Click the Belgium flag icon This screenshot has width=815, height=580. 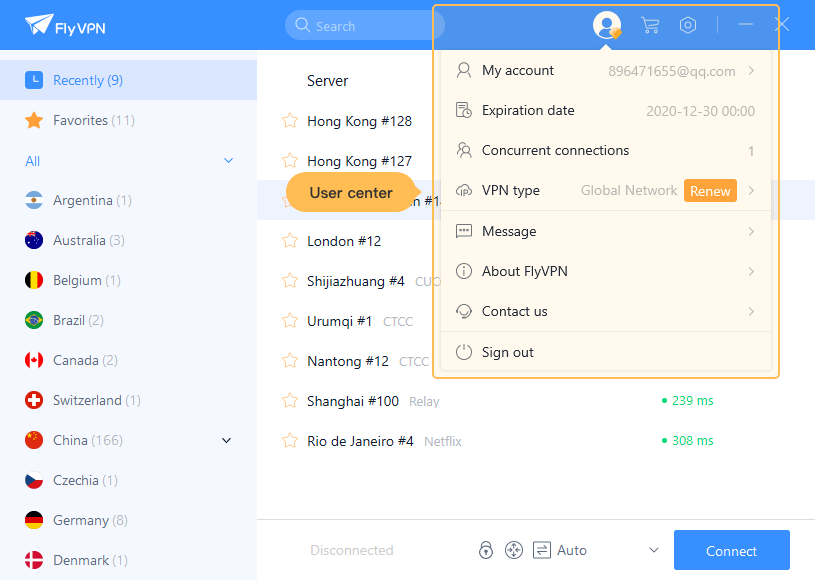click(x=34, y=280)
